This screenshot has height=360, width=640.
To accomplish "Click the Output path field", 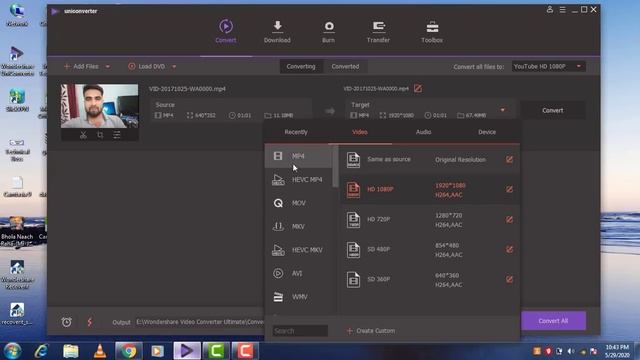I will tap(200, 322).
